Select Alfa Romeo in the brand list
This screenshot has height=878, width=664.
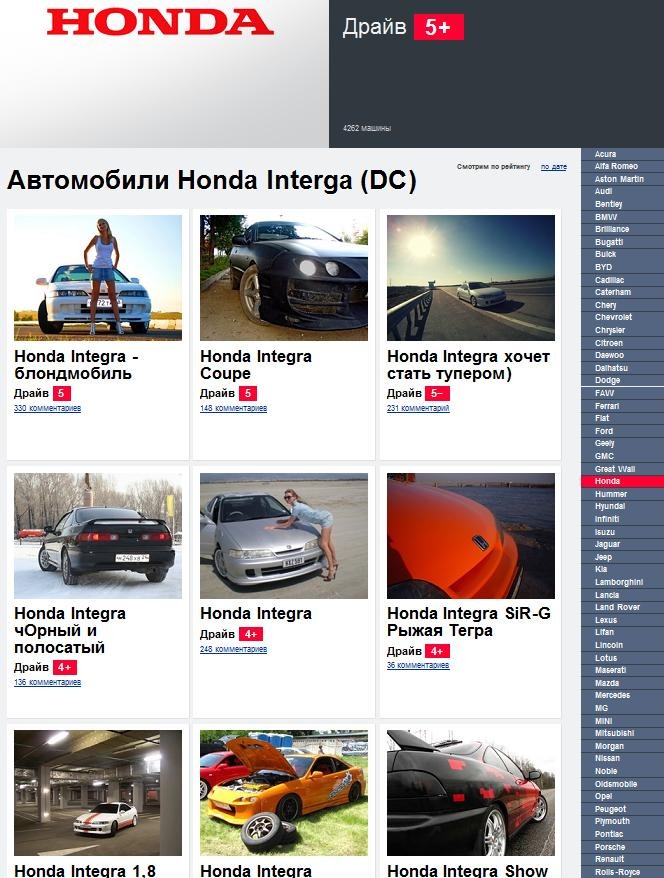click(x=616, y=166)
